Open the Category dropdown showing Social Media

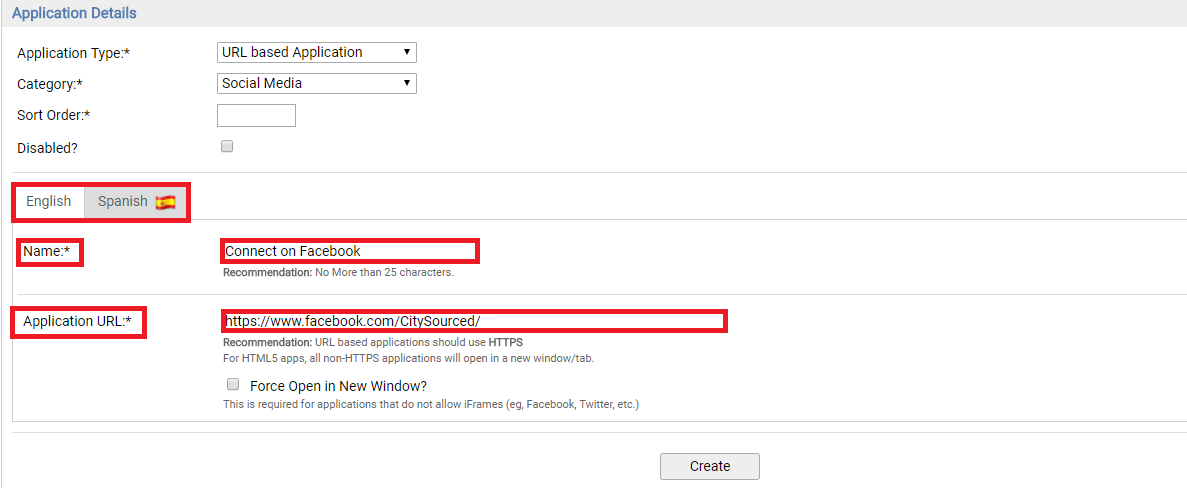316,83
